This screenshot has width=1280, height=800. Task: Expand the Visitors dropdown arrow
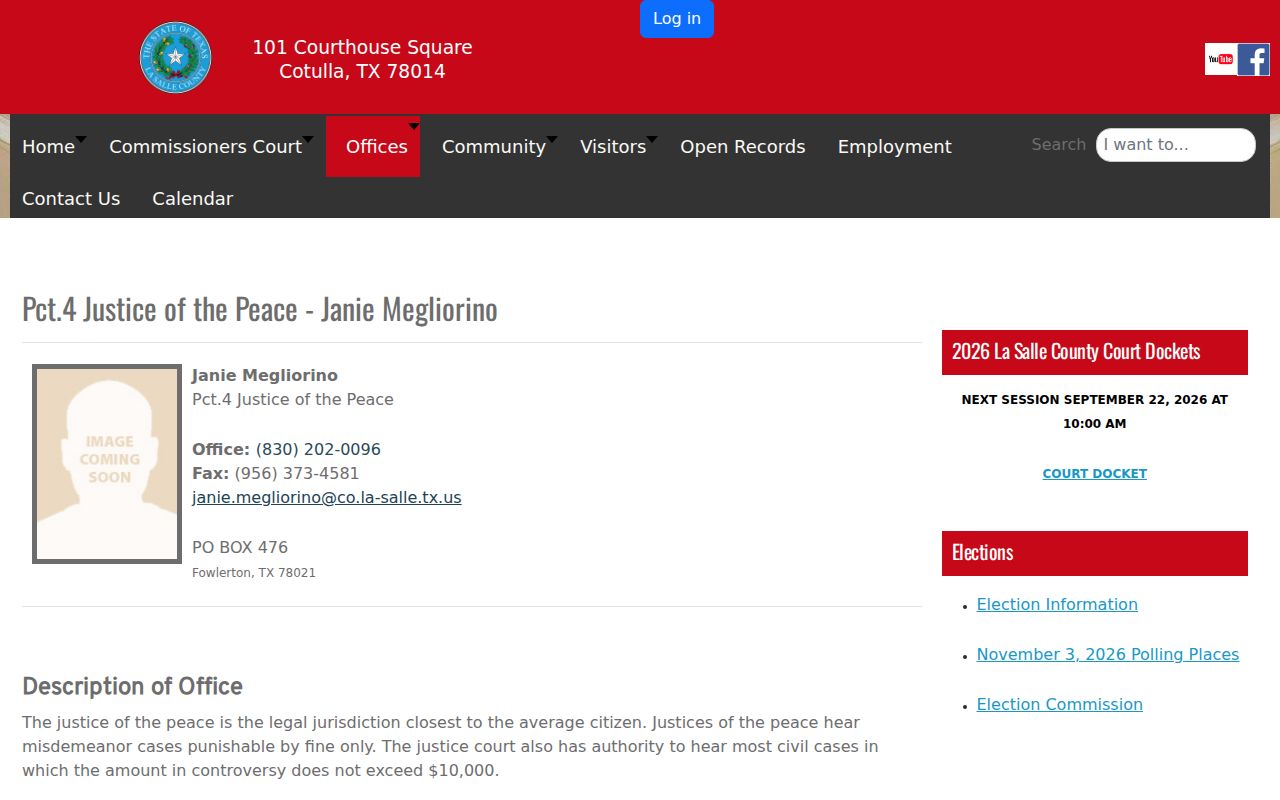652,139
